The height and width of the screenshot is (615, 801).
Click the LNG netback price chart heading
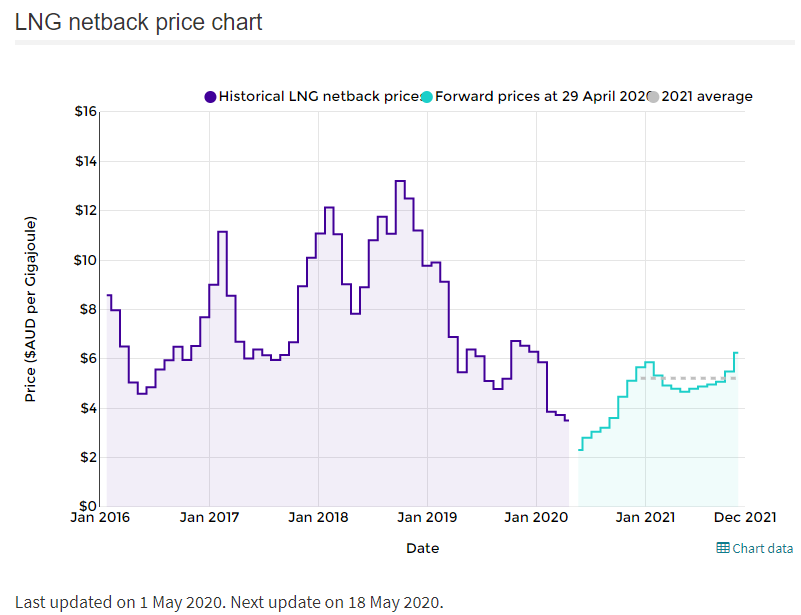(139, 22)
